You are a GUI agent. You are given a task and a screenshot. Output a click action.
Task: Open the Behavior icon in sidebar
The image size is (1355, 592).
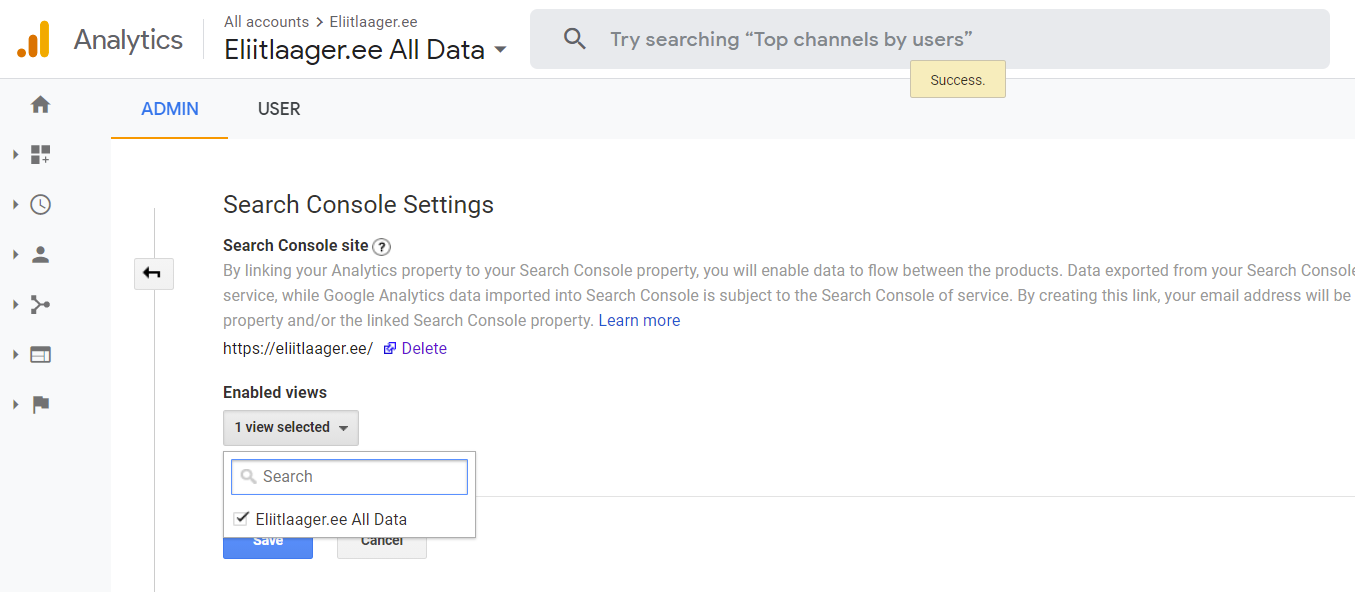coord(40,355)
